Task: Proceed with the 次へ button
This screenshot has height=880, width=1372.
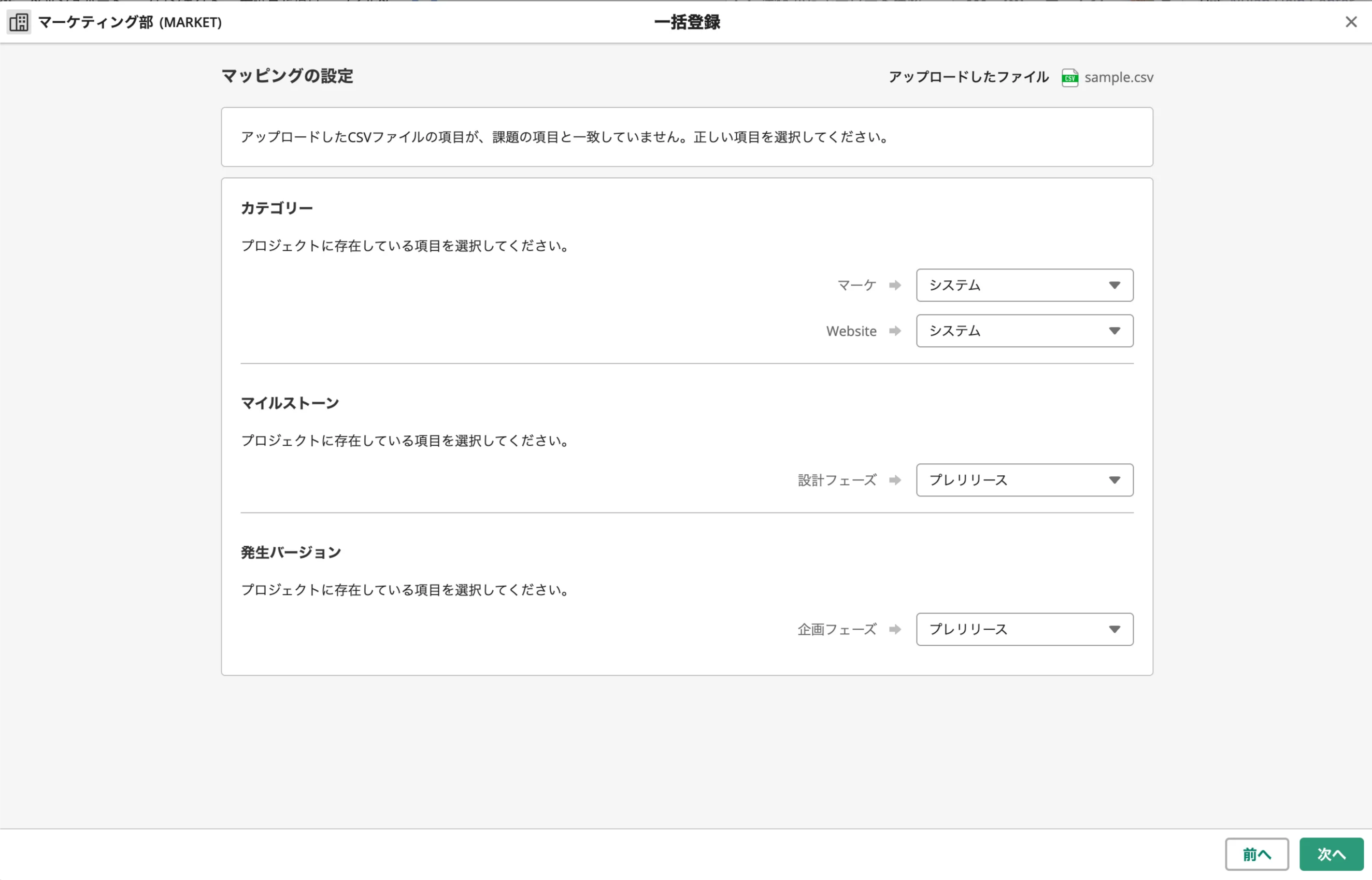Action: (x=1332, y=854)
